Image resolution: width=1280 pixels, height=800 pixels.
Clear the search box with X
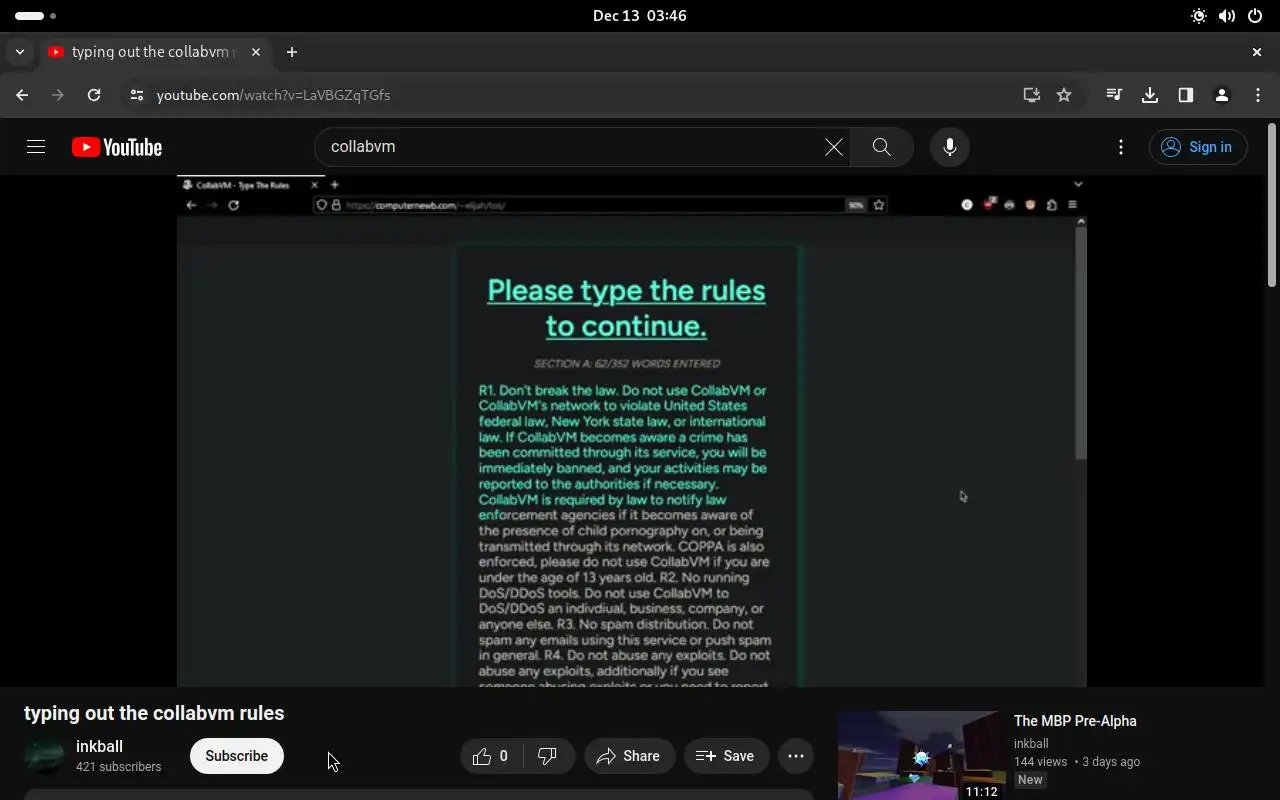pyautogui.click(x=833, y=147)
